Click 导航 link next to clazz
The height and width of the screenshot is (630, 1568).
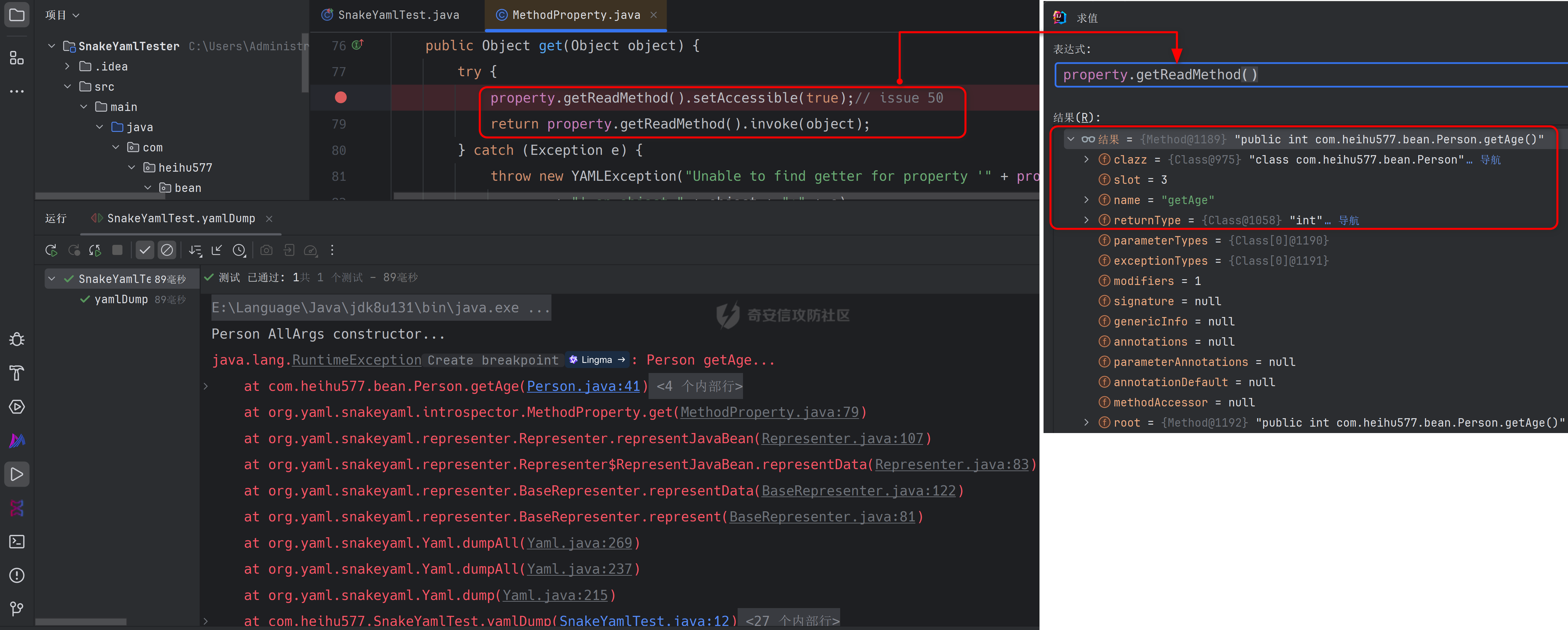(1490, 160)
